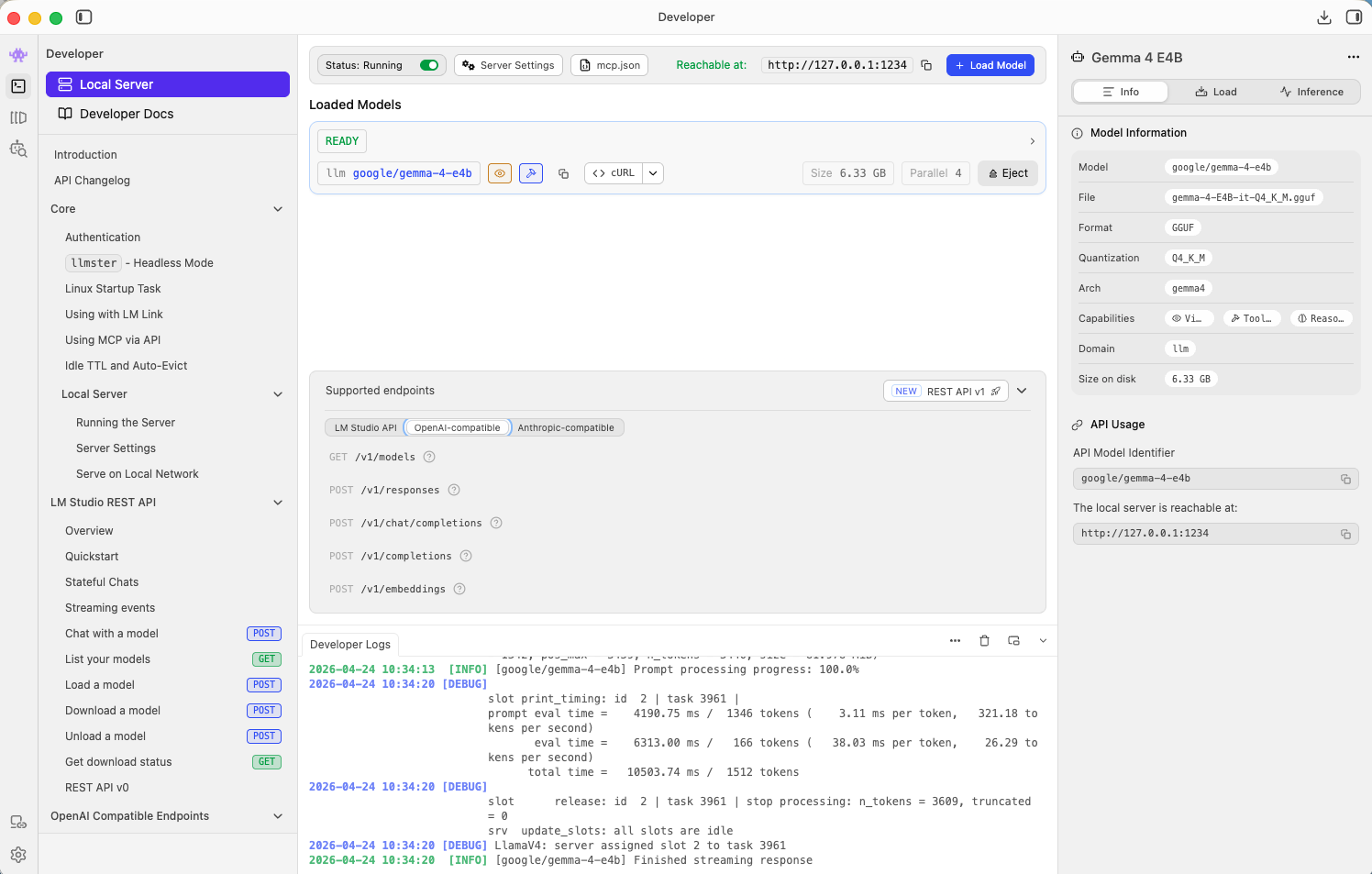Click the cURL copy button

pyautogui.click(x=614, y=173)
